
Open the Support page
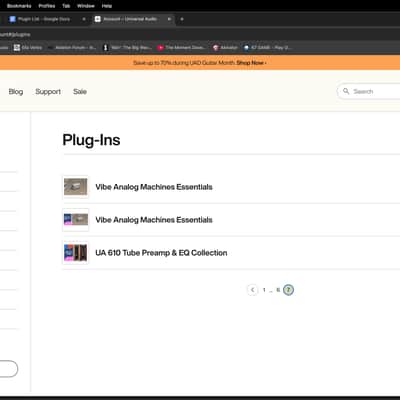(48, 92)
